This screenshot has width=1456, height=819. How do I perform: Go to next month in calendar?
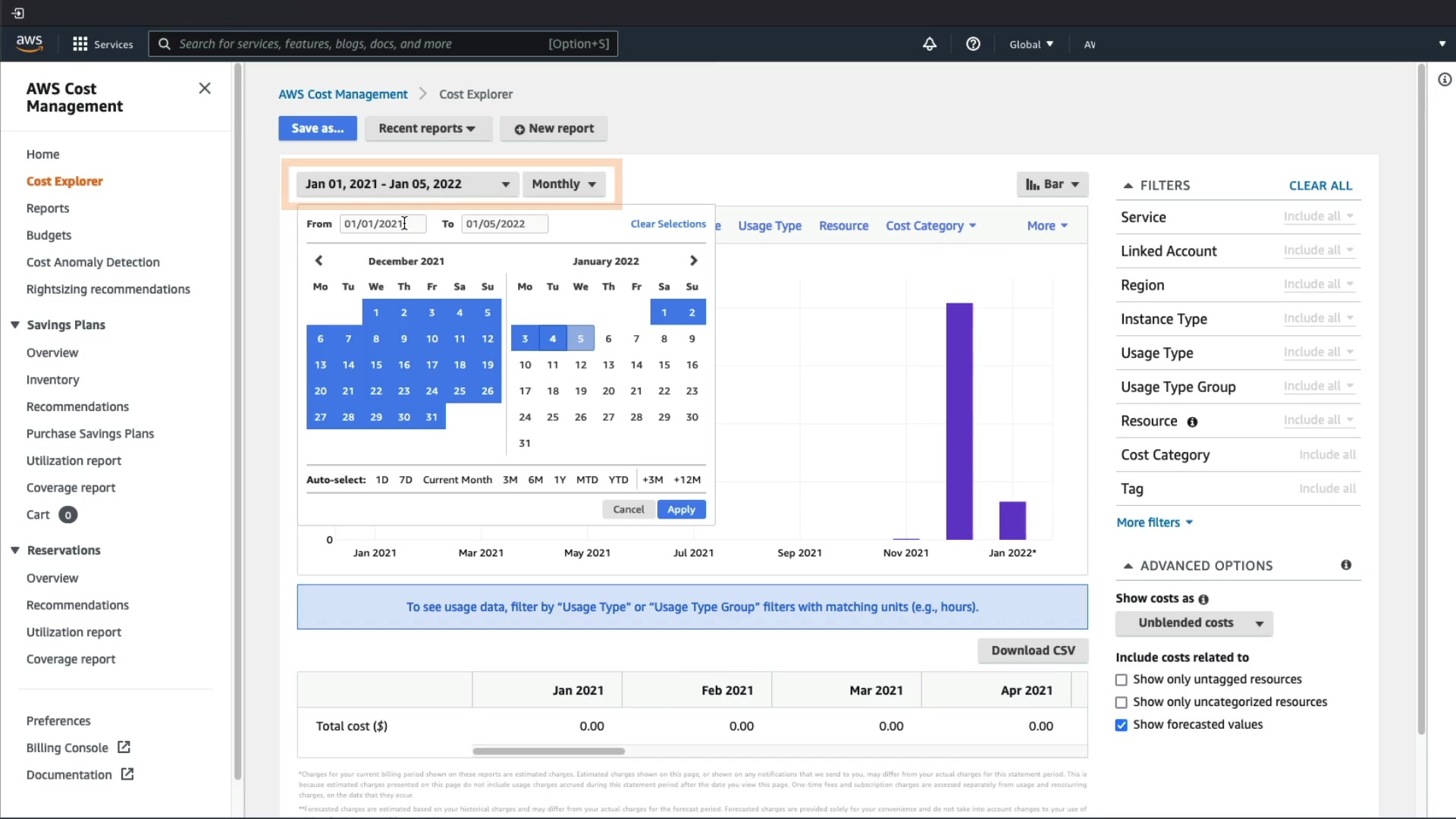pyautogui.click(x=693, y=261)
